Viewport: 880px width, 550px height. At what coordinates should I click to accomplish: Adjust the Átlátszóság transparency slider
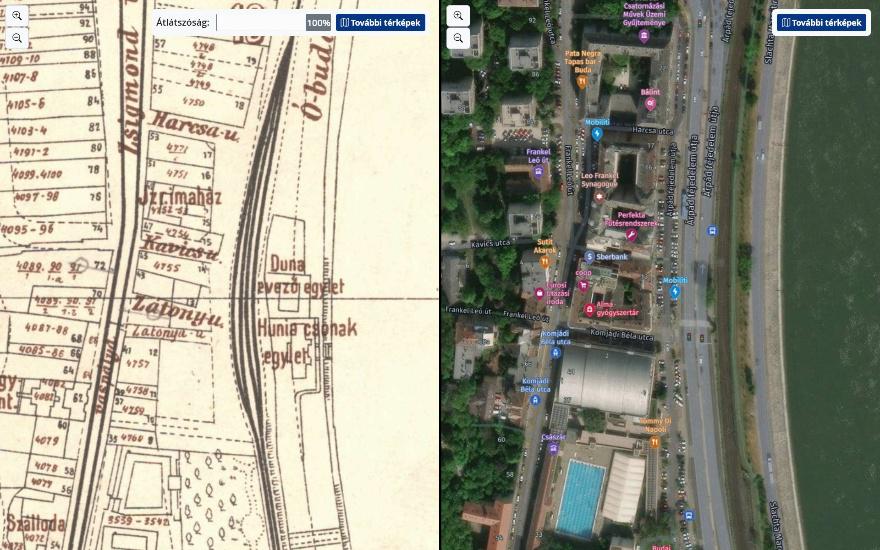(x=260, y=23)
